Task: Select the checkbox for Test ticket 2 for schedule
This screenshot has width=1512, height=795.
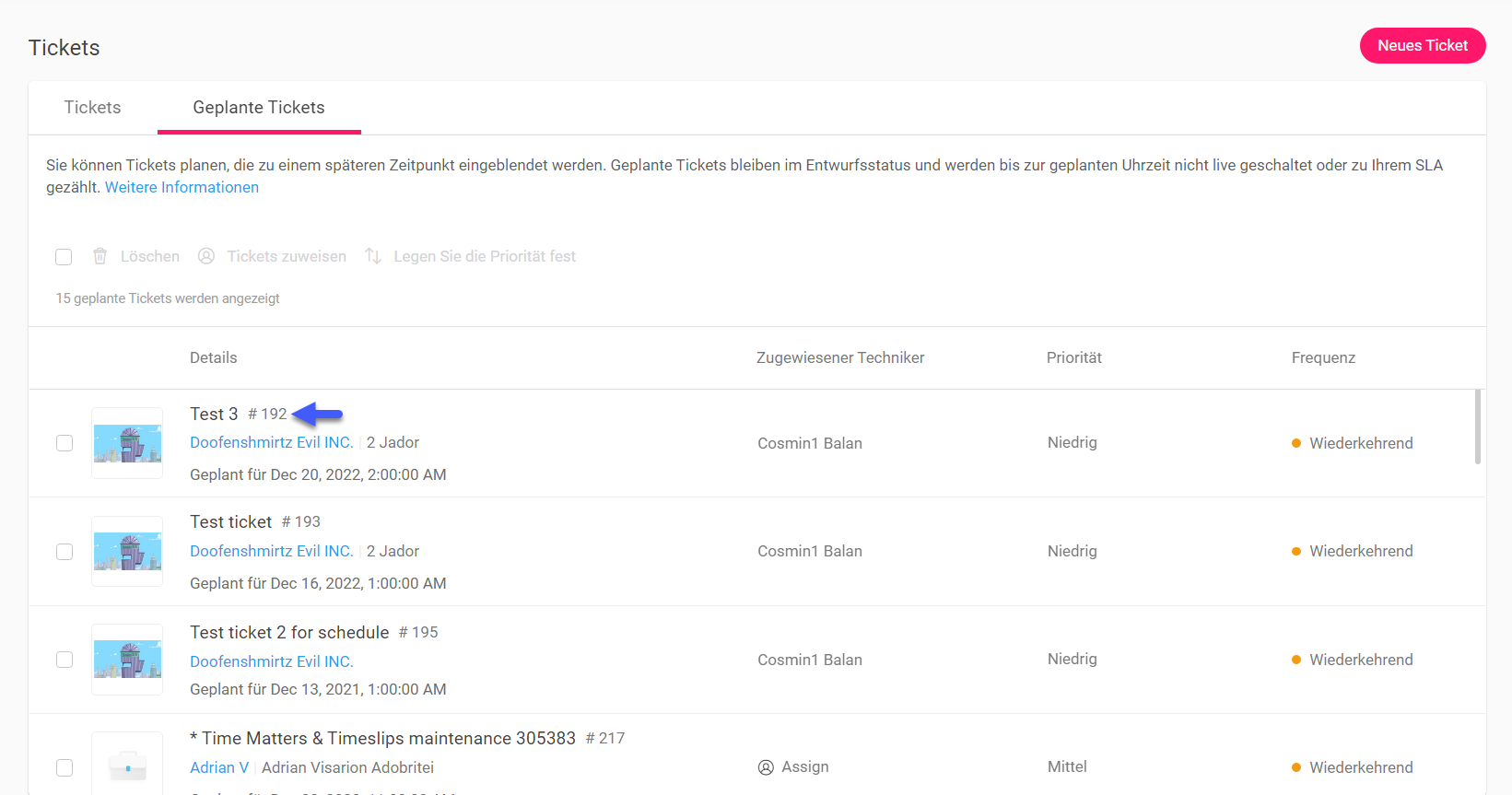Action: coord(64,660)
